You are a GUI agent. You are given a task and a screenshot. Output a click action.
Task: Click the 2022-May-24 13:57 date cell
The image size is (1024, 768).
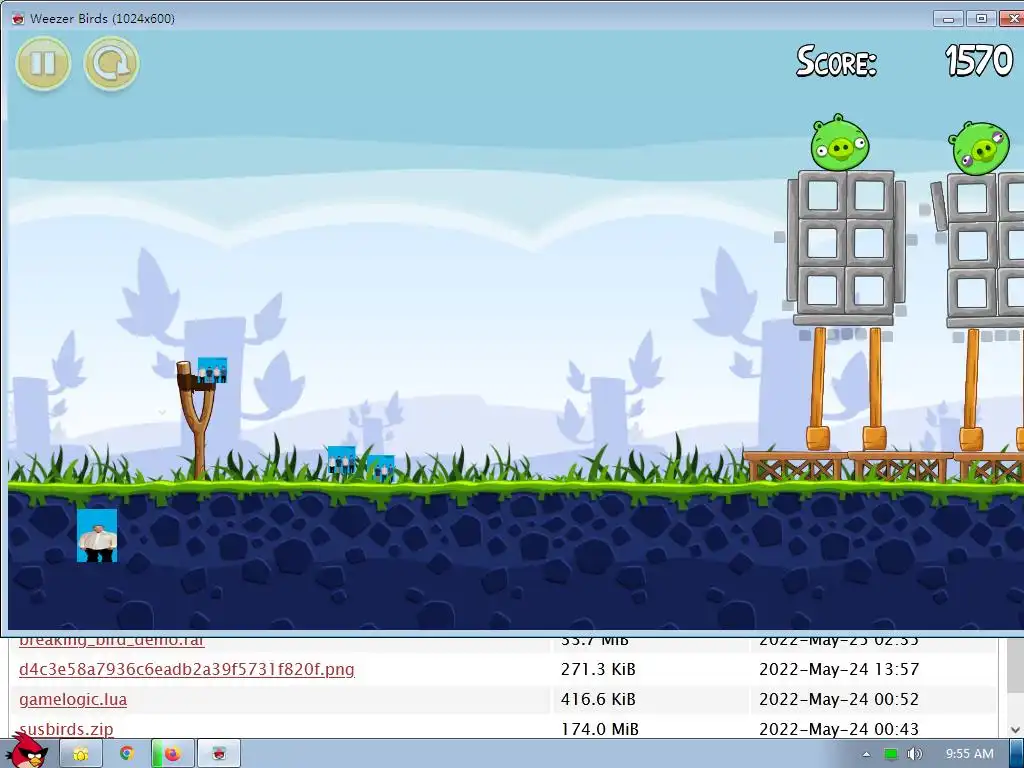[x=839, y=669]
